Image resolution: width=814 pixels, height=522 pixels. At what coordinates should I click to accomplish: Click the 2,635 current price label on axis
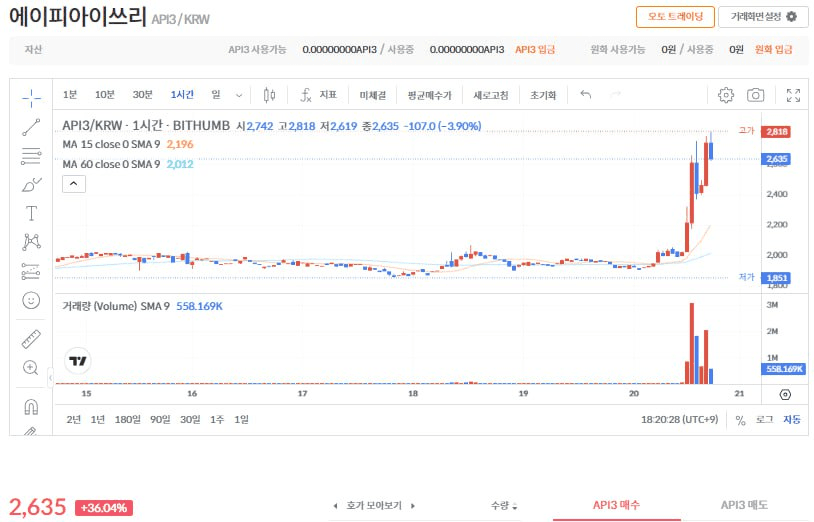(x=777, y=159)
